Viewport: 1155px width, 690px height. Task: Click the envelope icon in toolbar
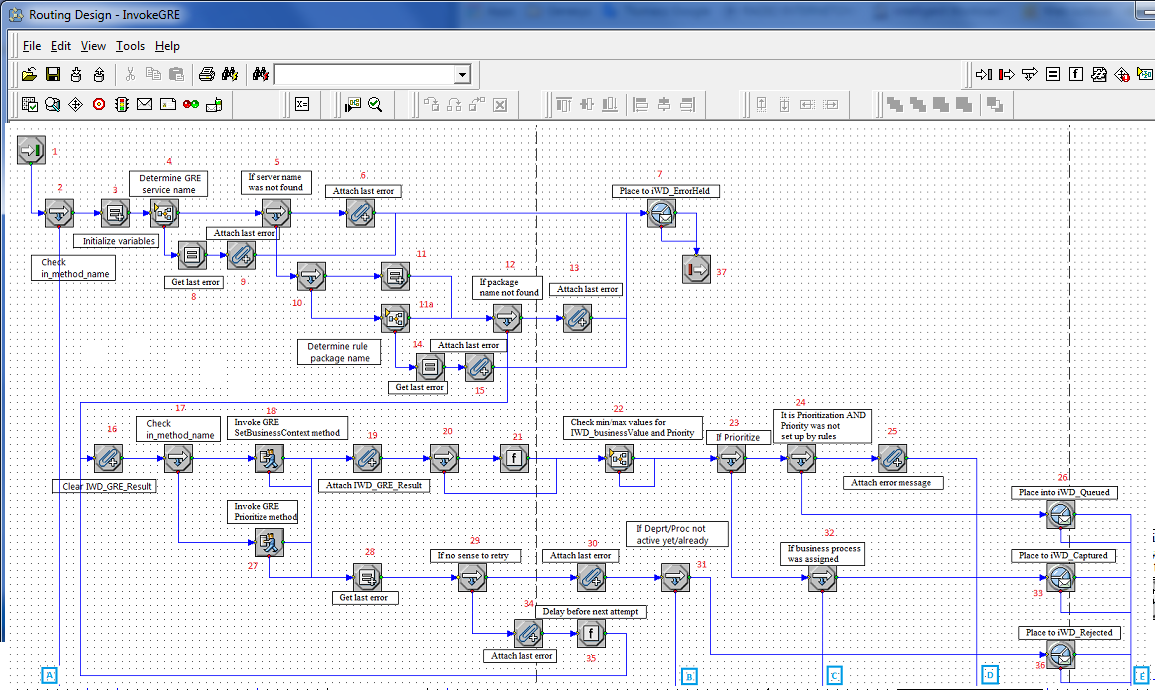tap(145, 104)
